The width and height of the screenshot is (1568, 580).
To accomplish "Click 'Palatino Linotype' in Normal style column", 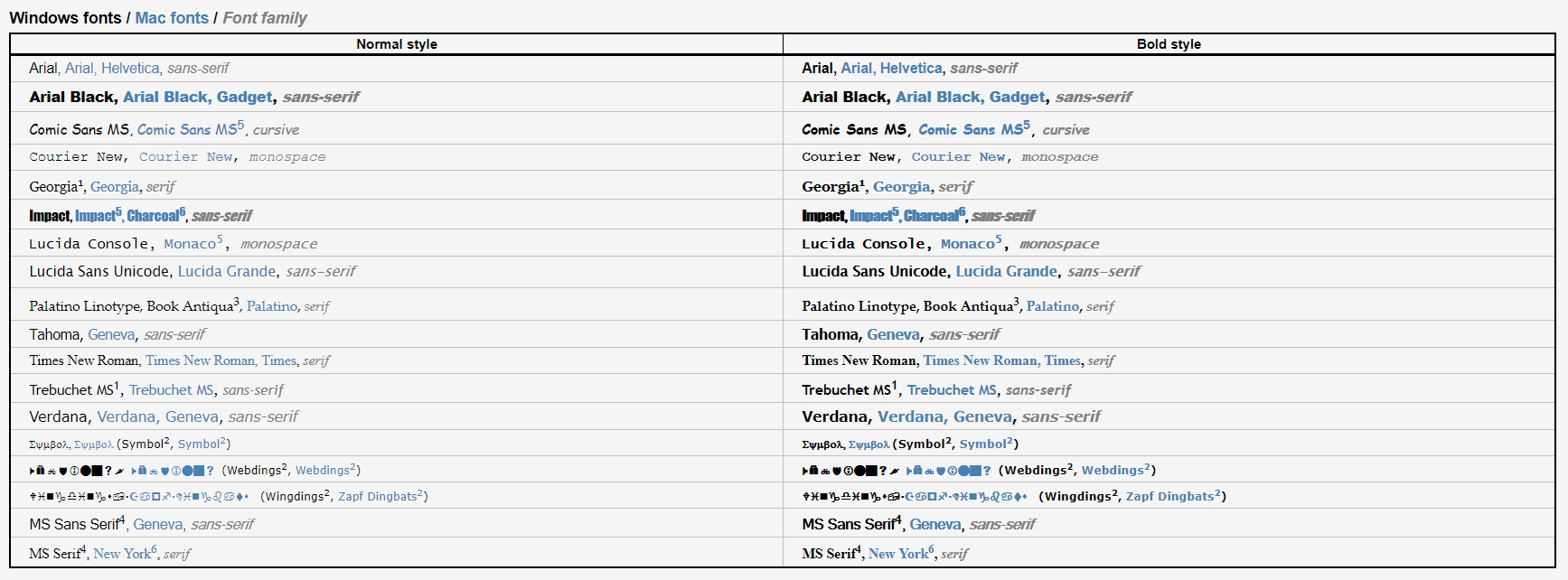I will (x=84, y=306).
